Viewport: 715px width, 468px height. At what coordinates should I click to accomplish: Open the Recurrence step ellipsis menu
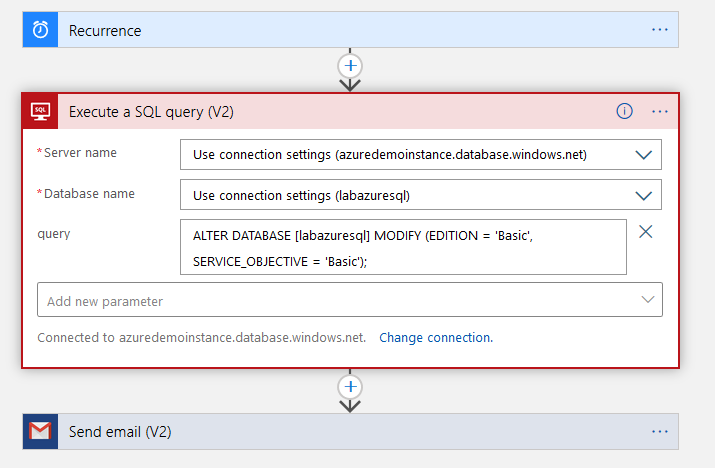660,30
